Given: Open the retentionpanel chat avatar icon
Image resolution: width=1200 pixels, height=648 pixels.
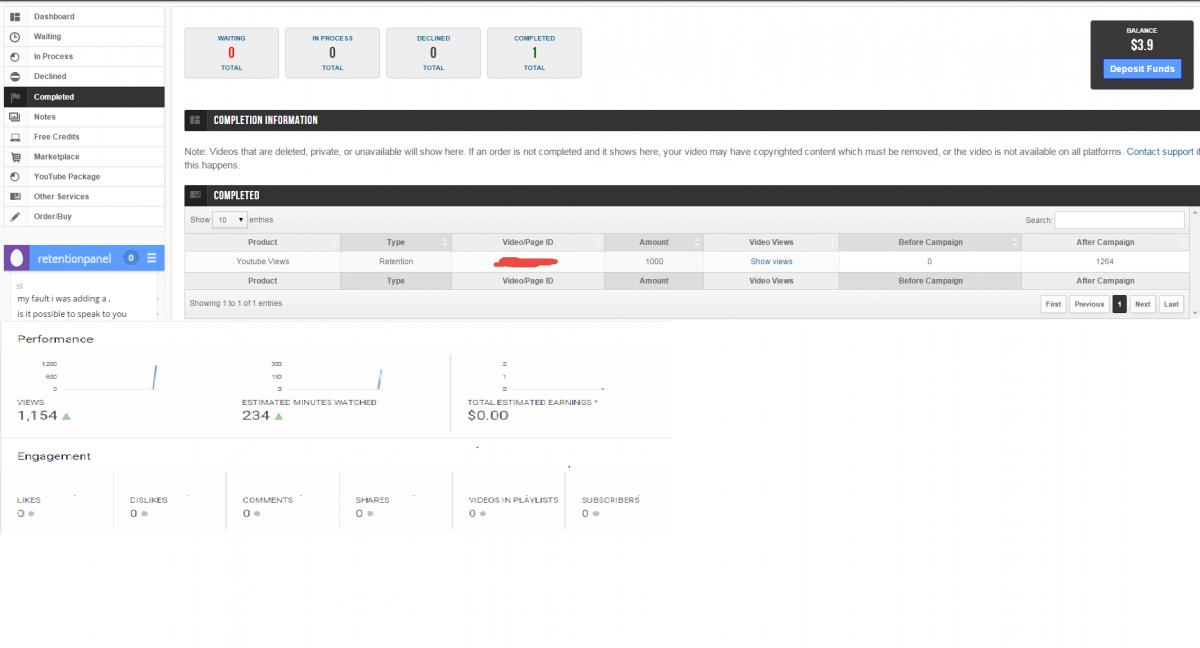Looking at the screenshot, I should (16, 258).
